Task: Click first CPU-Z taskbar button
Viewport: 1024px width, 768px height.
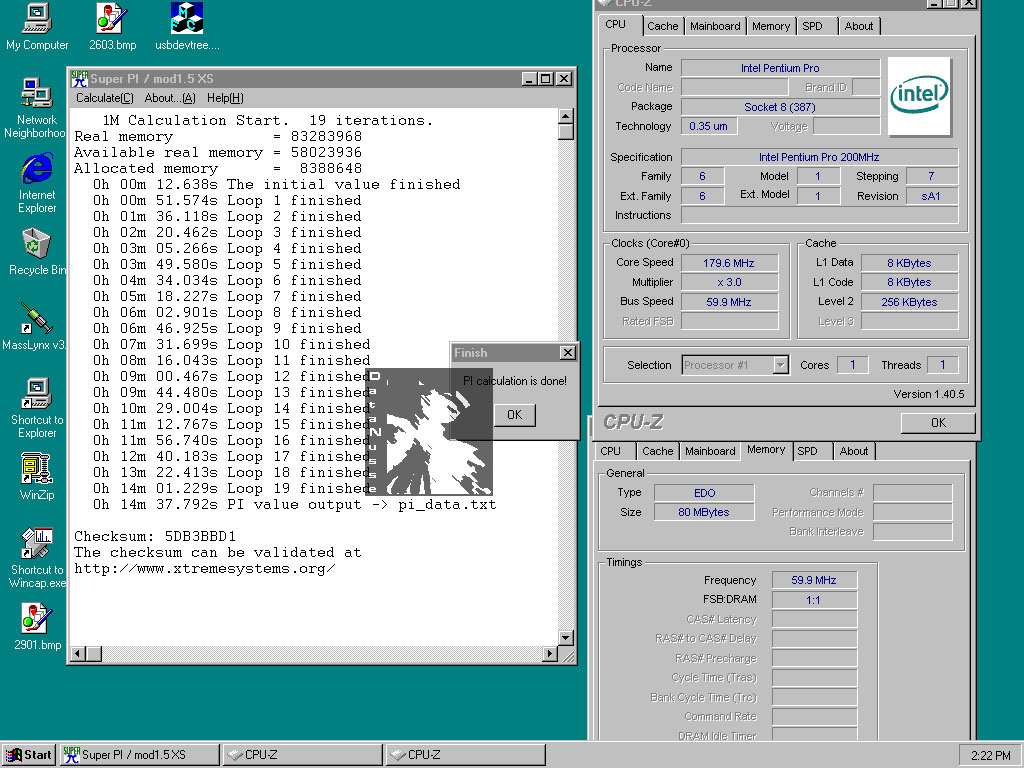Action: [302, 755]
